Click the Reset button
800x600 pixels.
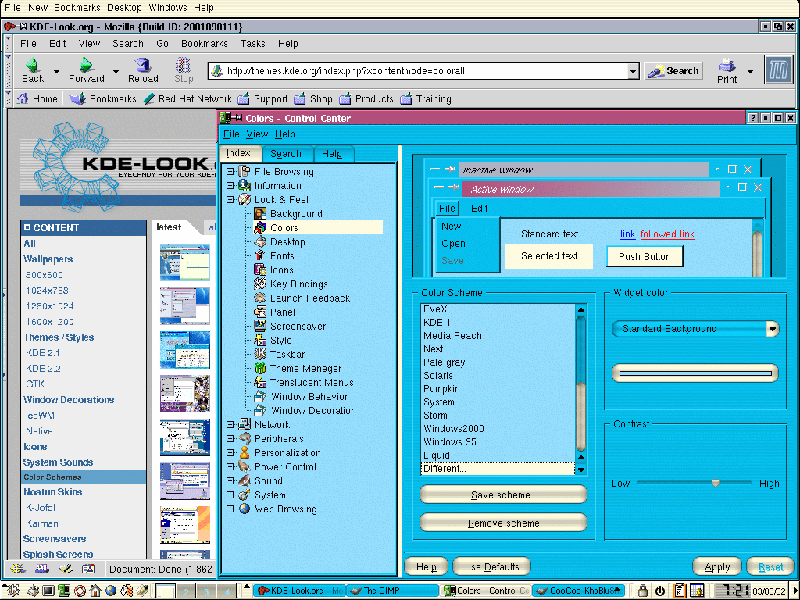[x=770, y=566]
